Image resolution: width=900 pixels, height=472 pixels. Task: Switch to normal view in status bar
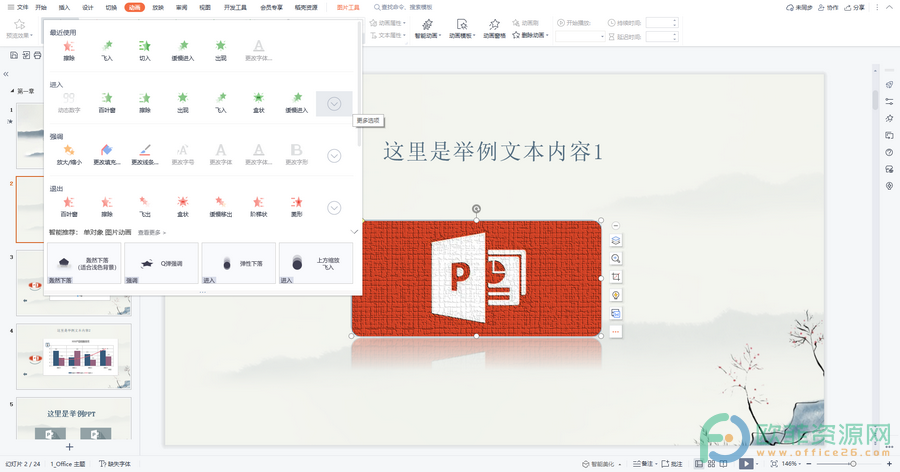pos(699,463)
